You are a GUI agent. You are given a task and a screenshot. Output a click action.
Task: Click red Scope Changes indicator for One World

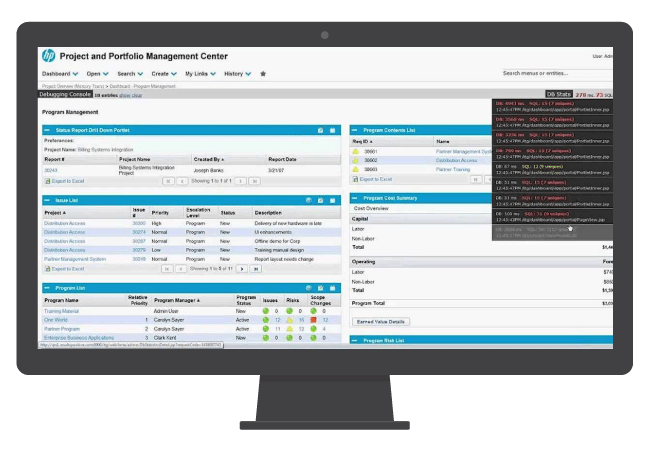[313, 320]
